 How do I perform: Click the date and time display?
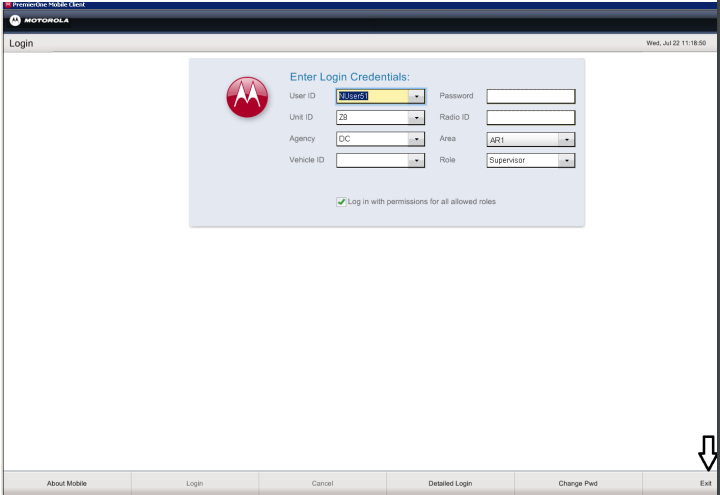676,43
